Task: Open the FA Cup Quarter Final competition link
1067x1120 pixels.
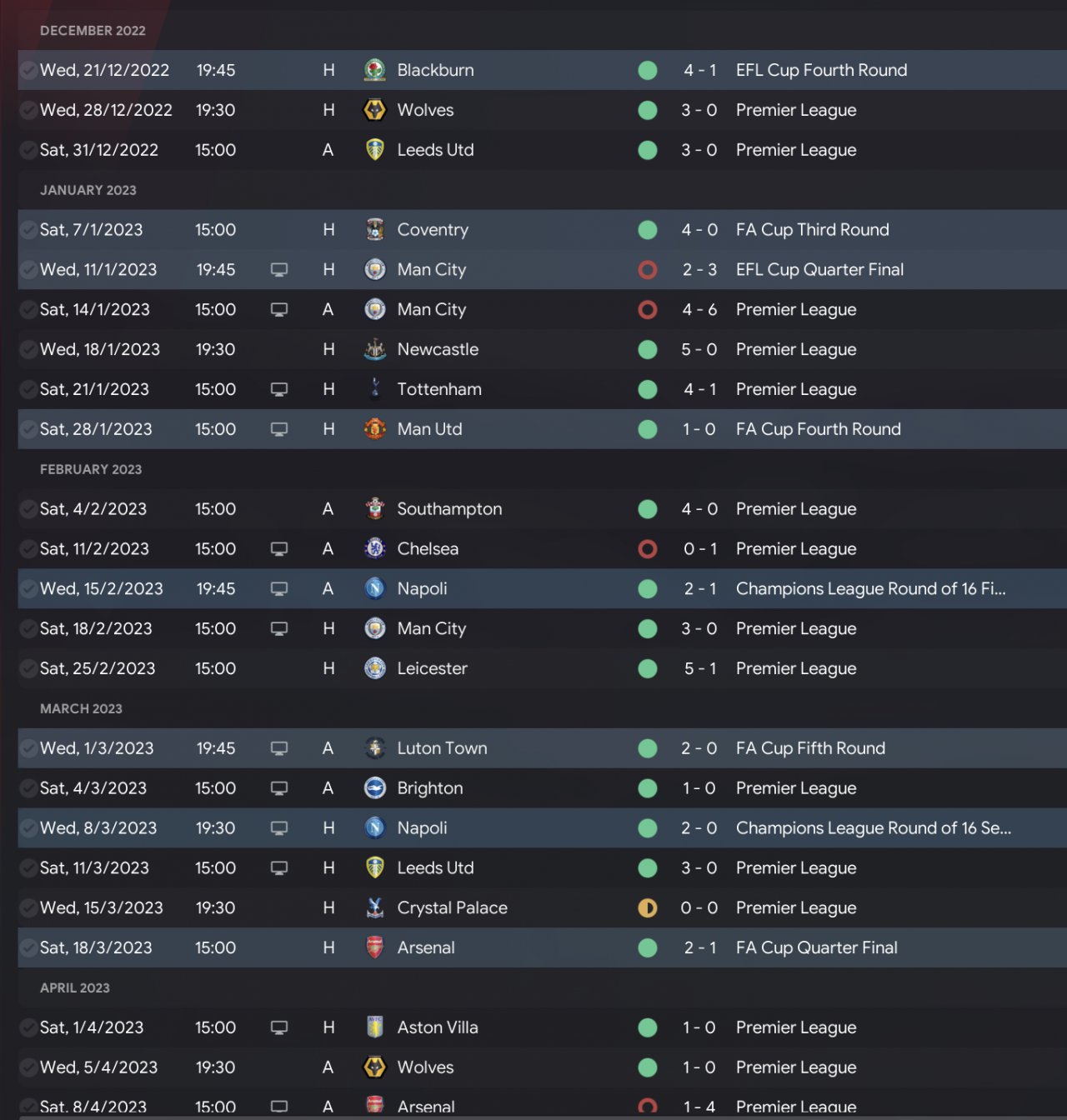Action: (x=816, y=948)
